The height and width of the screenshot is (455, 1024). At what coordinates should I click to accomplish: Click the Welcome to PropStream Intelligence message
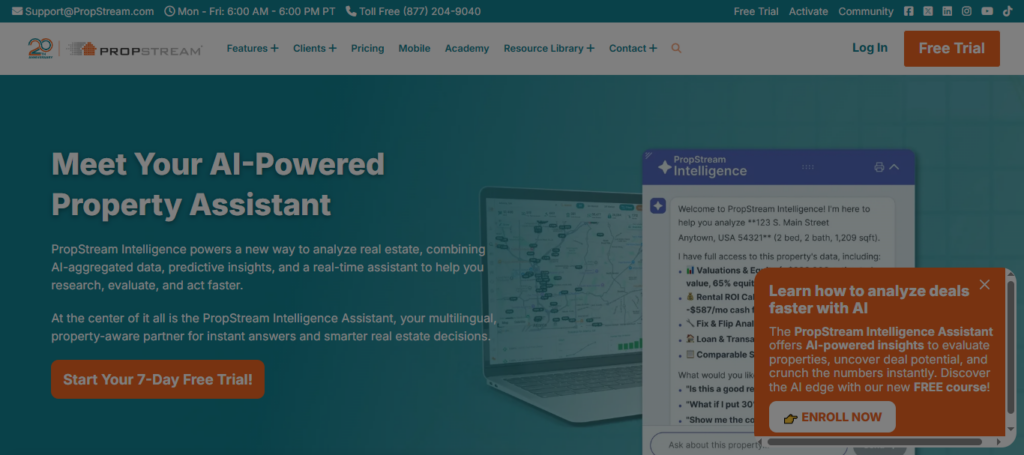[x=779, y=223]
